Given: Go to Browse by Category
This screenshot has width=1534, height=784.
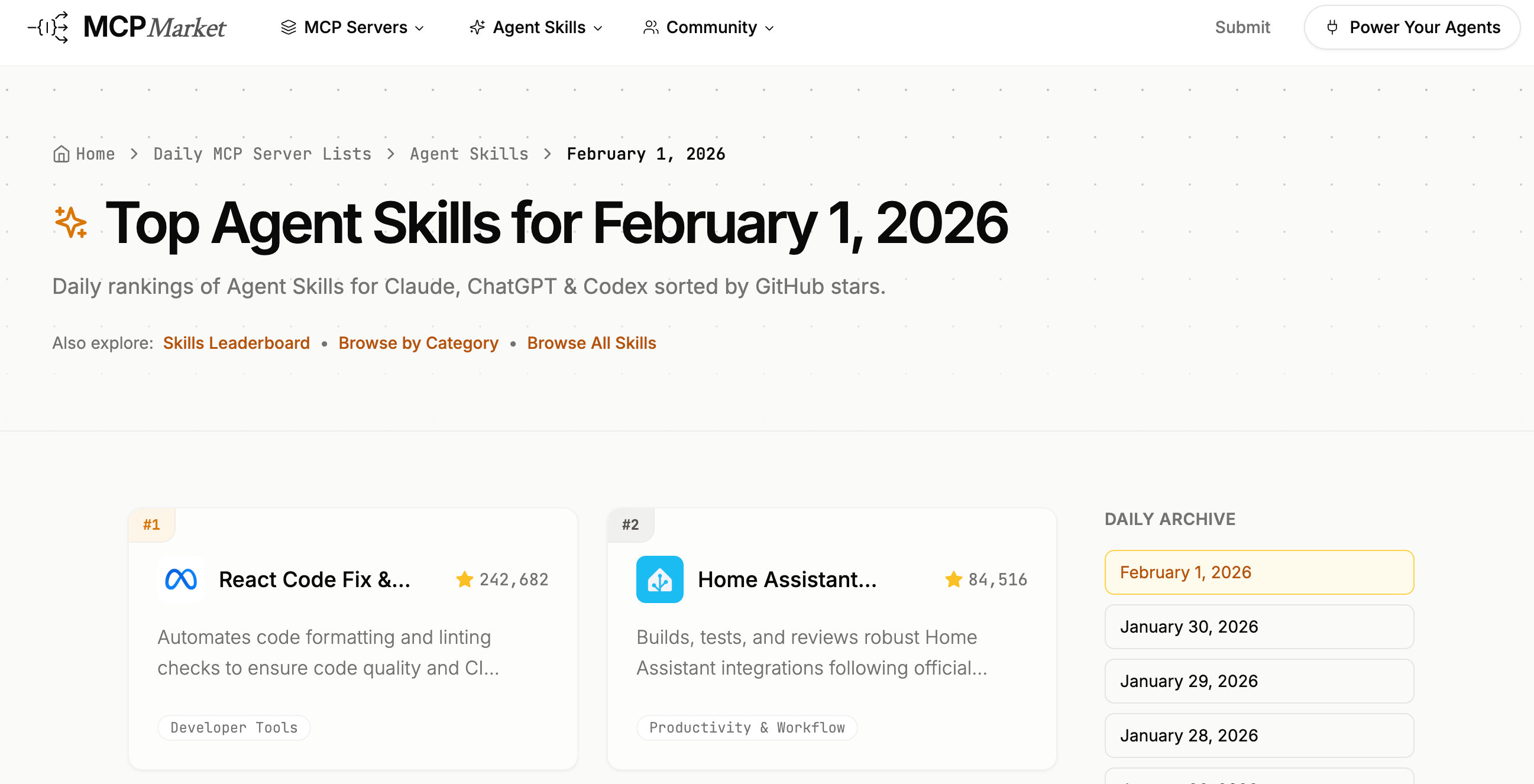Looking at the screenshot, I should click(x=418, y=343).
